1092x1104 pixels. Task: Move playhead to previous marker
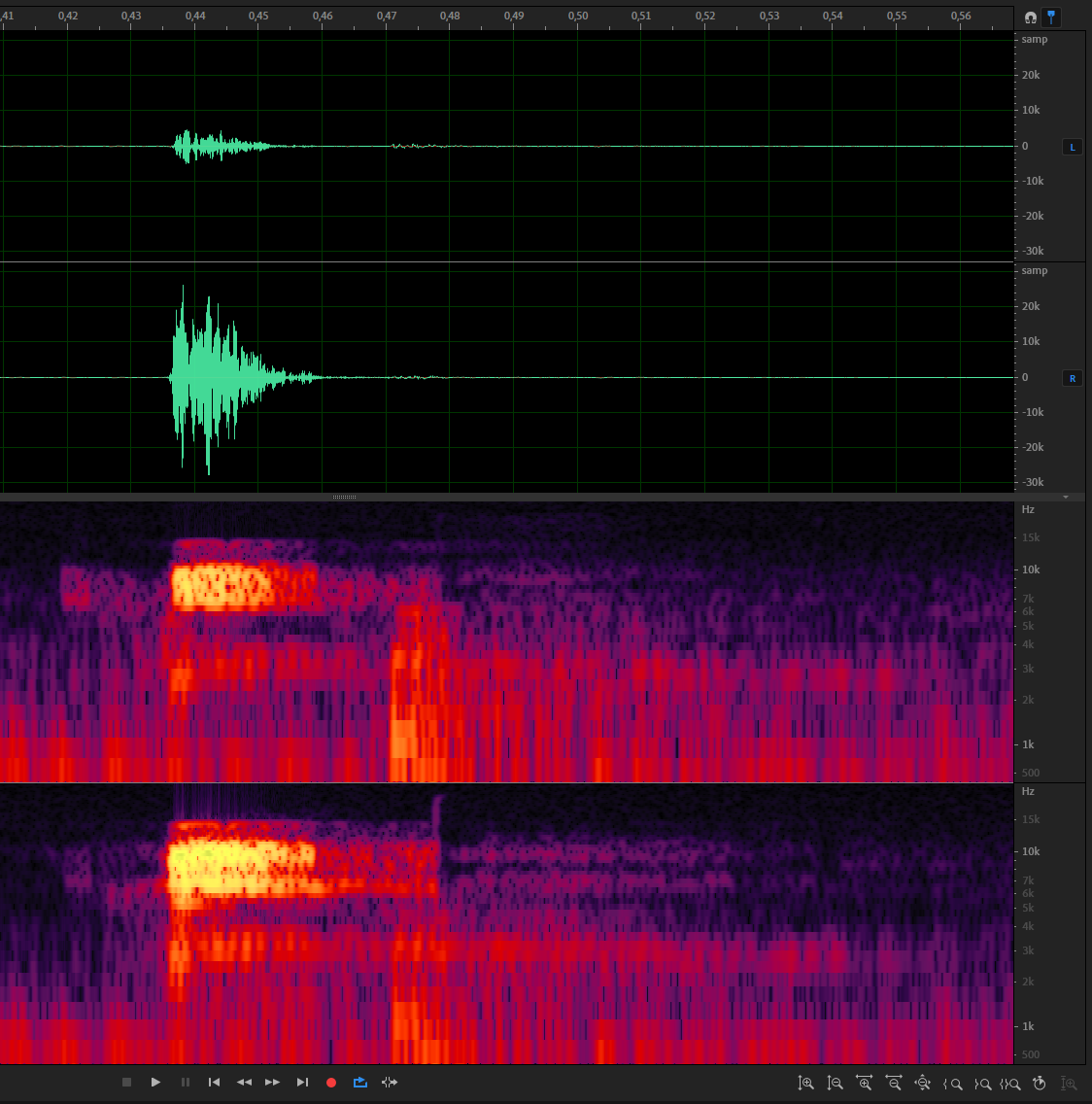coord(214,1083)
